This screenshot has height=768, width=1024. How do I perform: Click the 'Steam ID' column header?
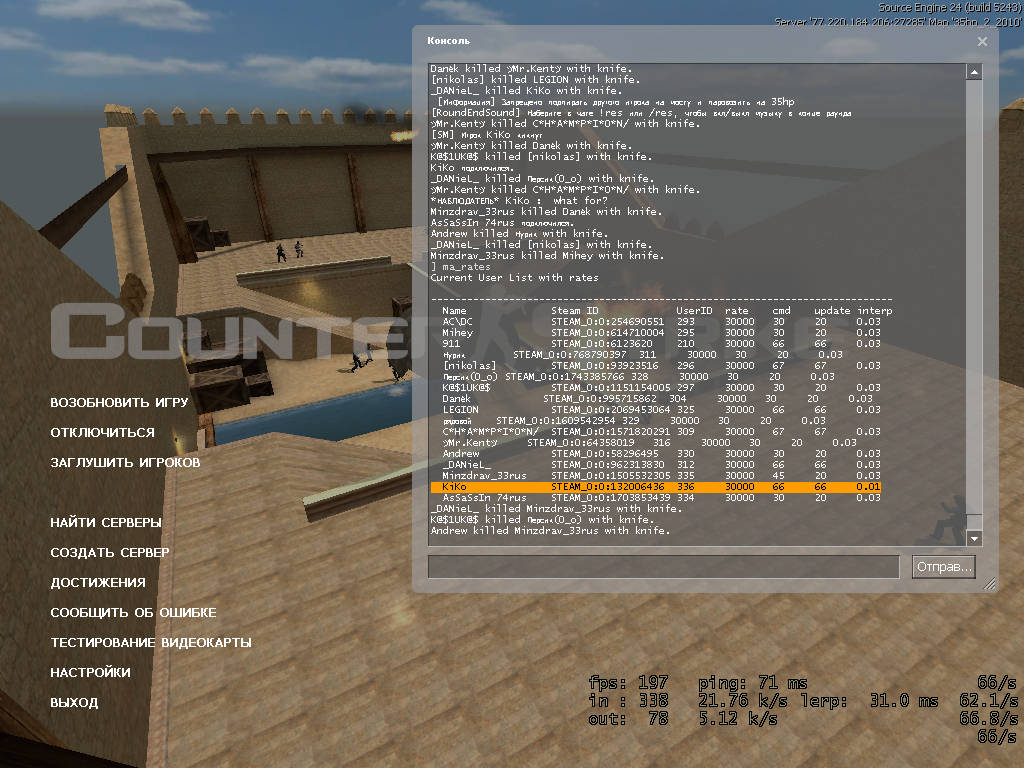point(575,311)
